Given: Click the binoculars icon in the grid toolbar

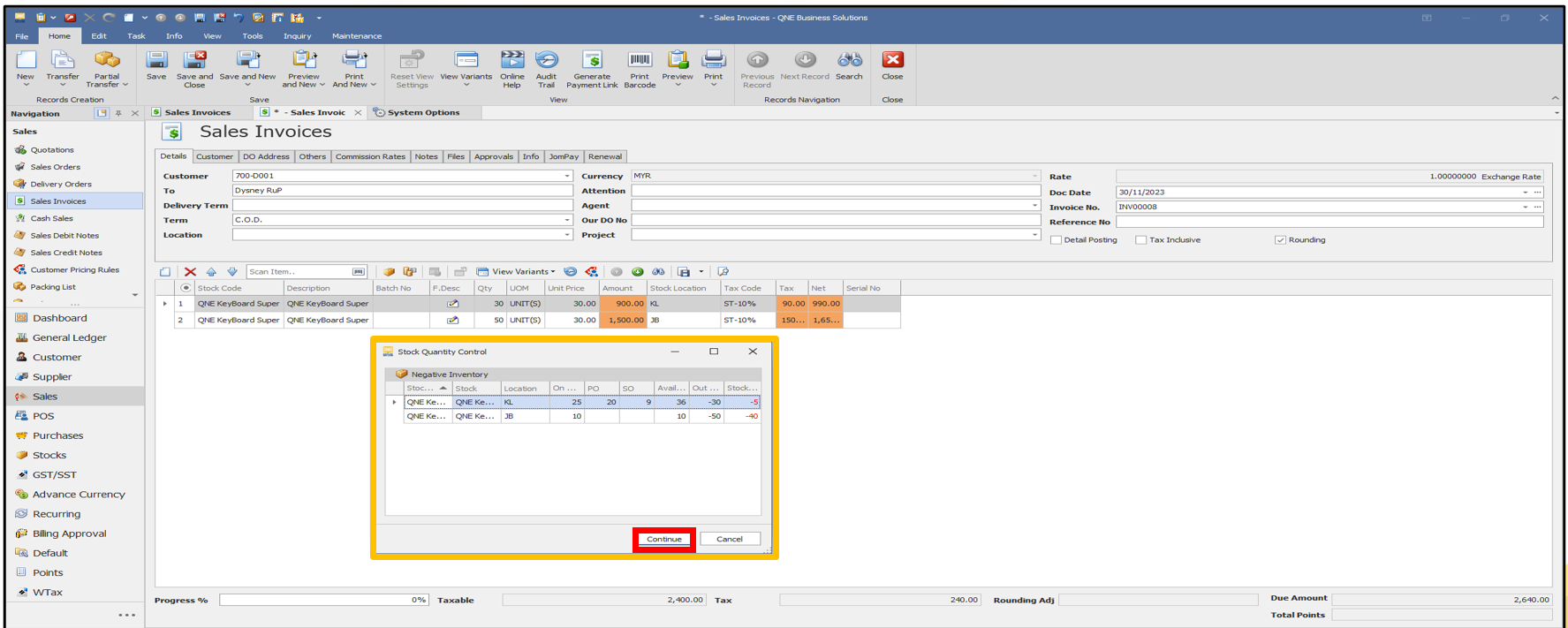Looking at the screenshot, I should pos(659,272).
